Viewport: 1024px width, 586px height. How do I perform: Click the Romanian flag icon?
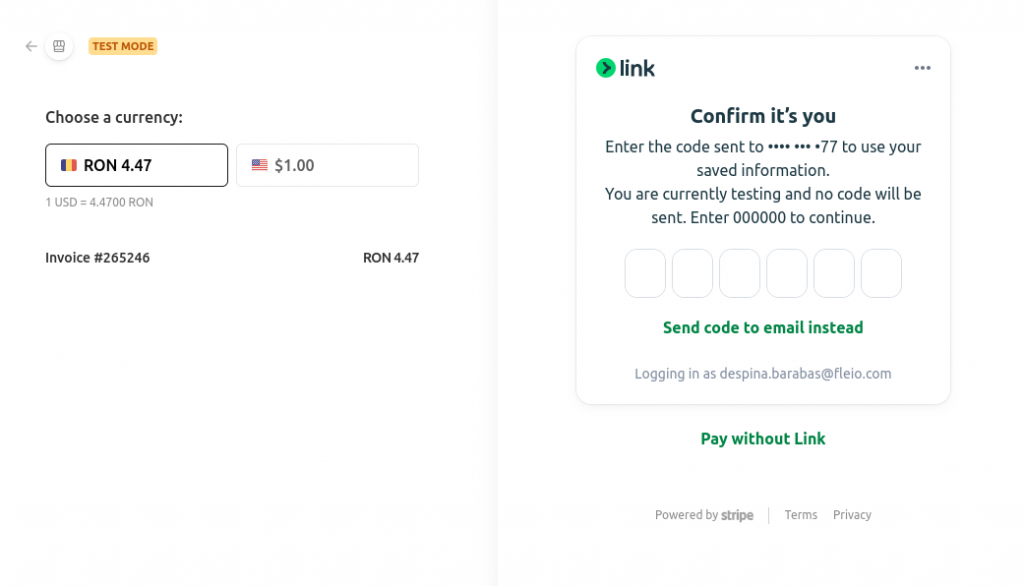pyautogui.click(x=69, y=165)
